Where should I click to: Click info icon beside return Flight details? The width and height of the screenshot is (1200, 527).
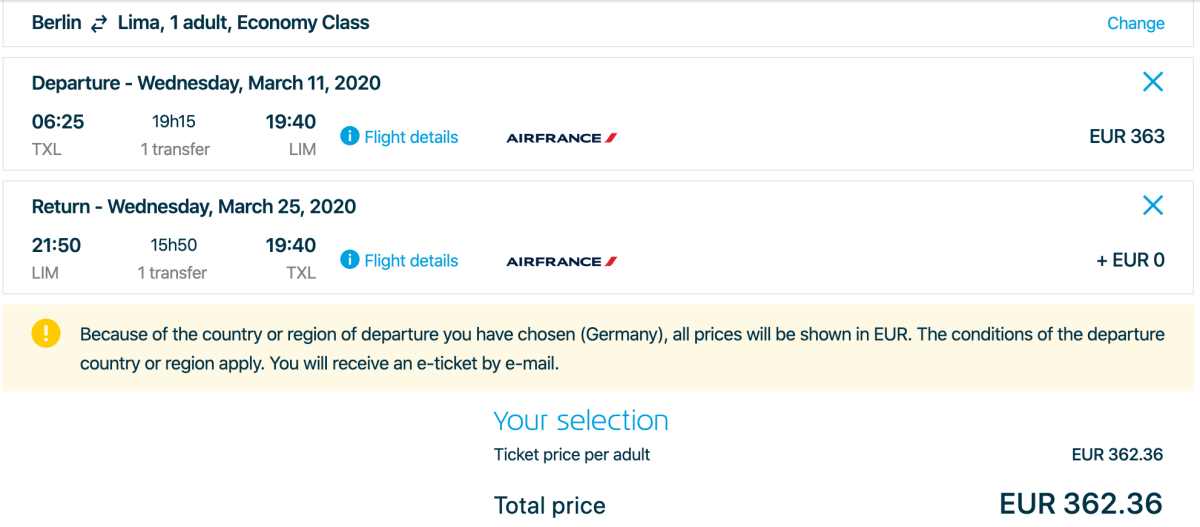click(x=349, y=261)
